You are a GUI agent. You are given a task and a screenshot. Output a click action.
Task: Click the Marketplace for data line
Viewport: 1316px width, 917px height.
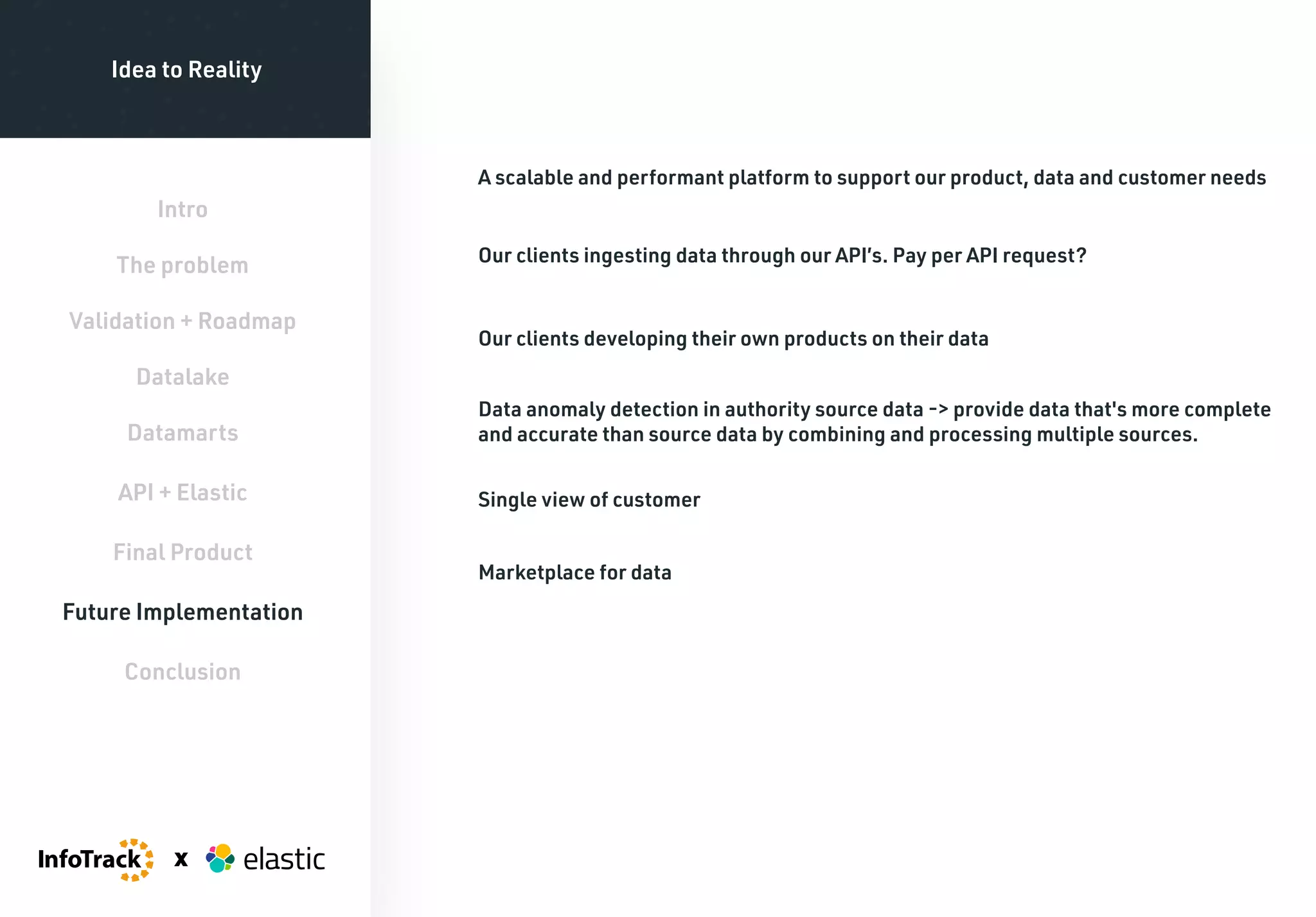tap(574, 573)
